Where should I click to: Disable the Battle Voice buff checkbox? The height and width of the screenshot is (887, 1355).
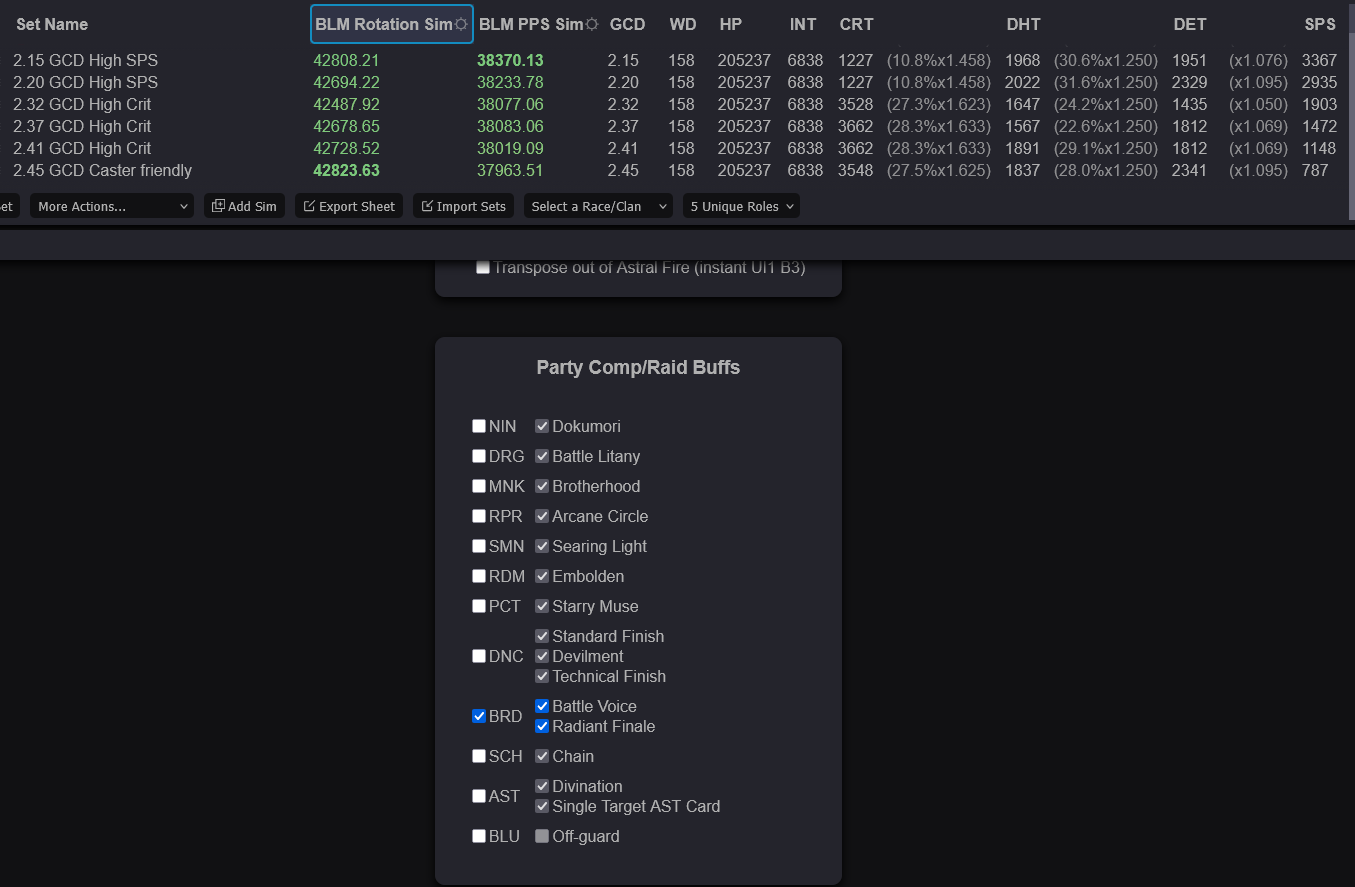point(542,706)
